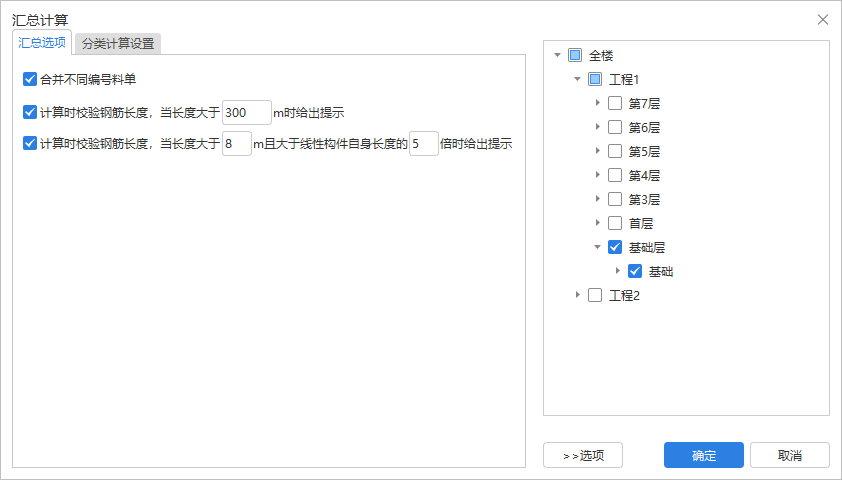Close the 汇总计算 dialog
The image size is (842, 480).
tap(823, 20)
